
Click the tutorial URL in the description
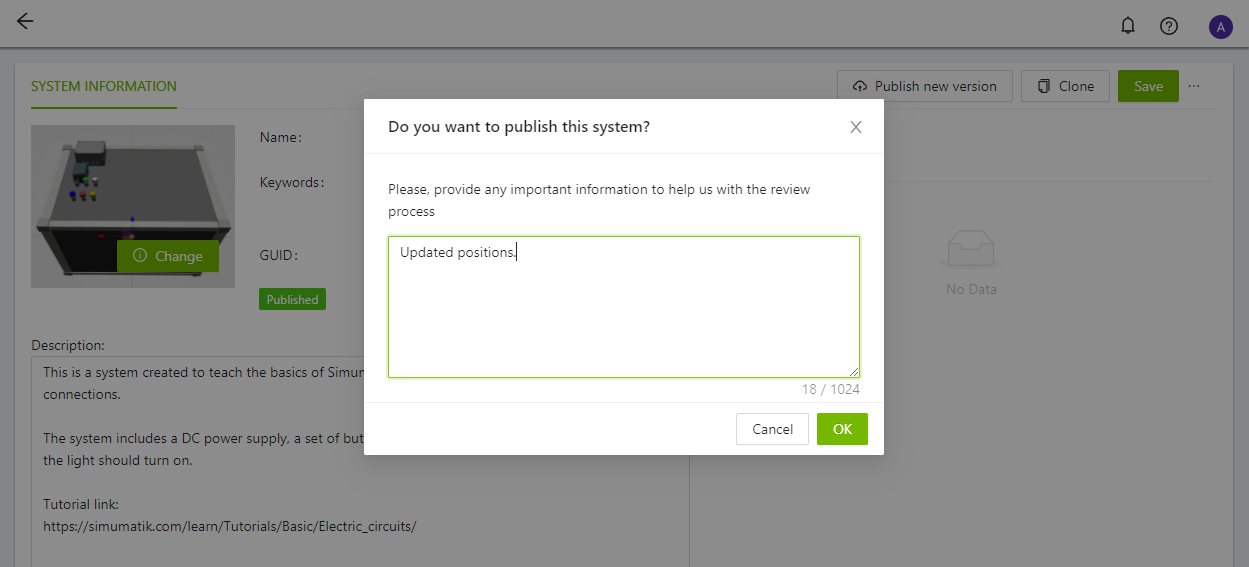229,525
